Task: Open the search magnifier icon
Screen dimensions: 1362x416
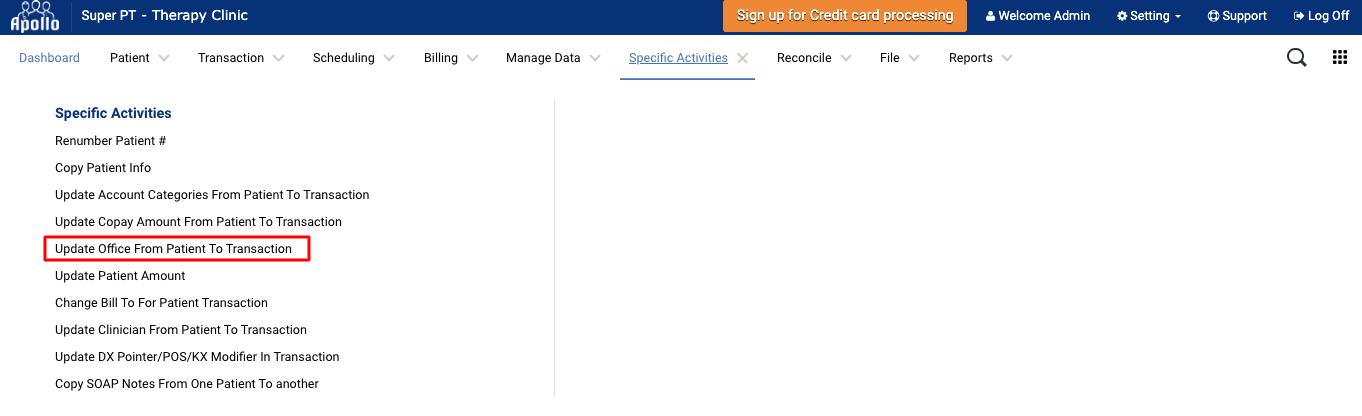Action: (1296, 58)
